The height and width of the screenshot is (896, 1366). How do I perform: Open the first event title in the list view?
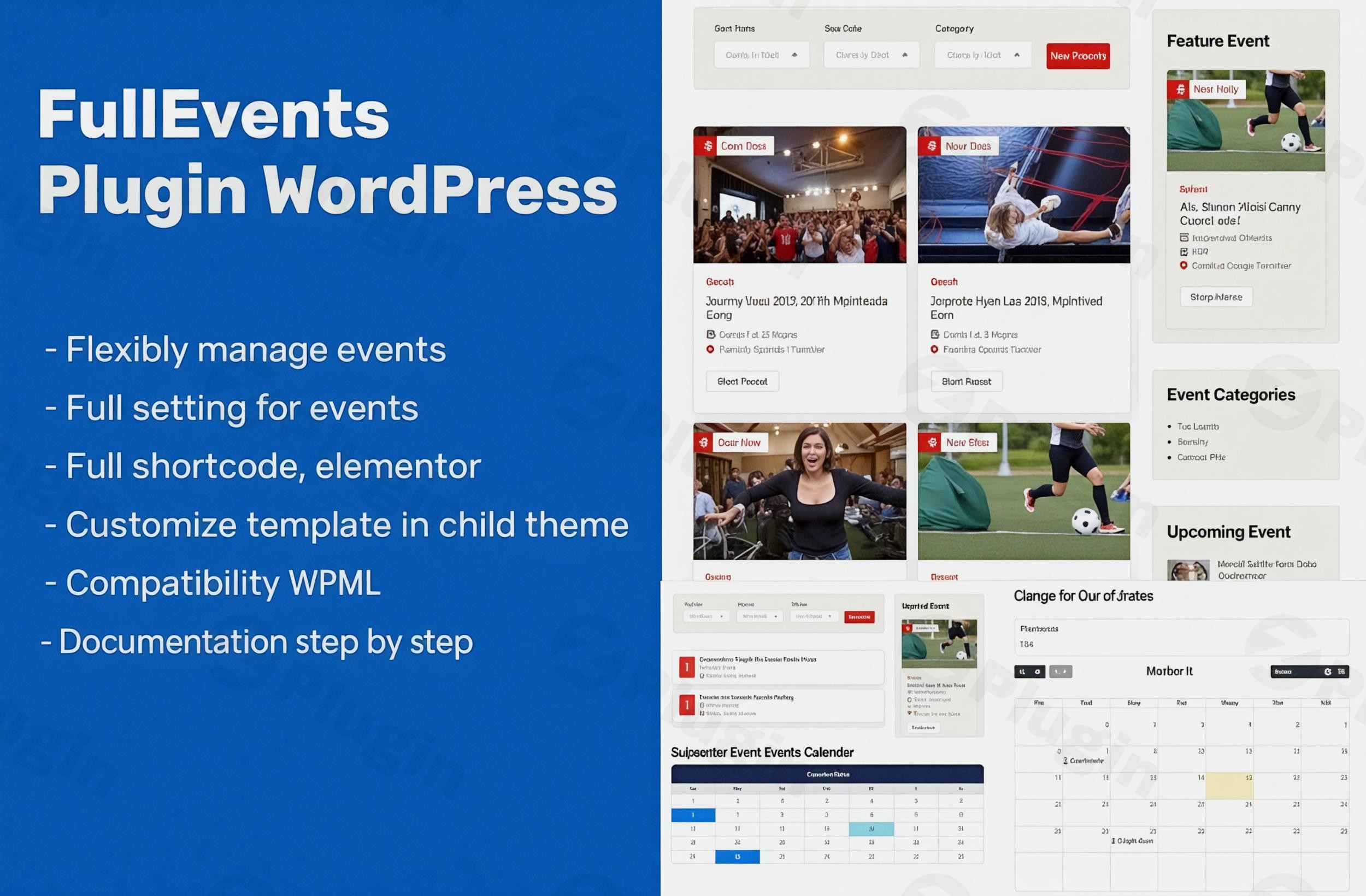(758, 659)
